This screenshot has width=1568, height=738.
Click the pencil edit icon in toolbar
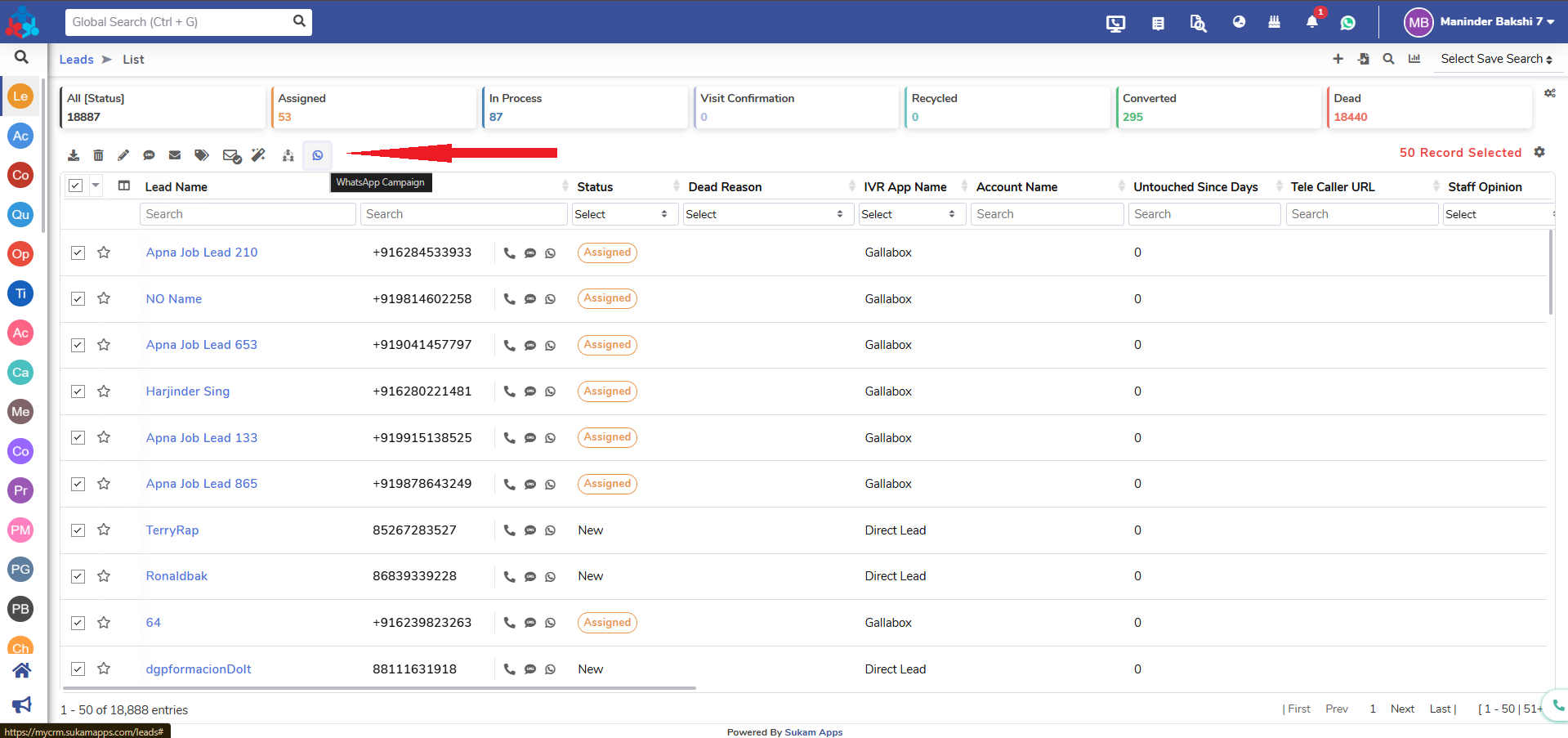[x=123, y=155]
